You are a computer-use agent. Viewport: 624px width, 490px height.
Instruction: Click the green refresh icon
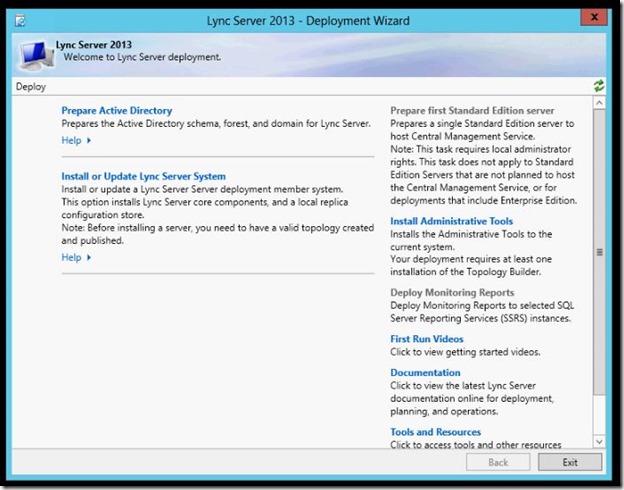(x=599, y=86)
